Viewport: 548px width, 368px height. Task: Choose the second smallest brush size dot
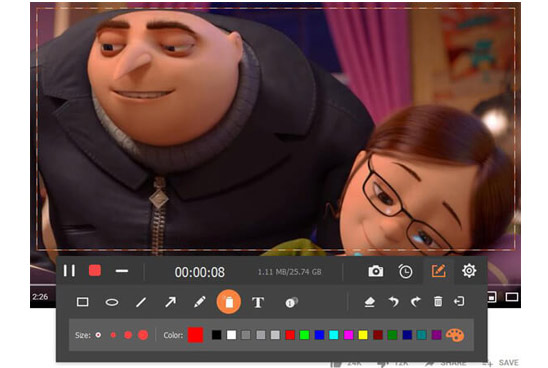[113, 335]
